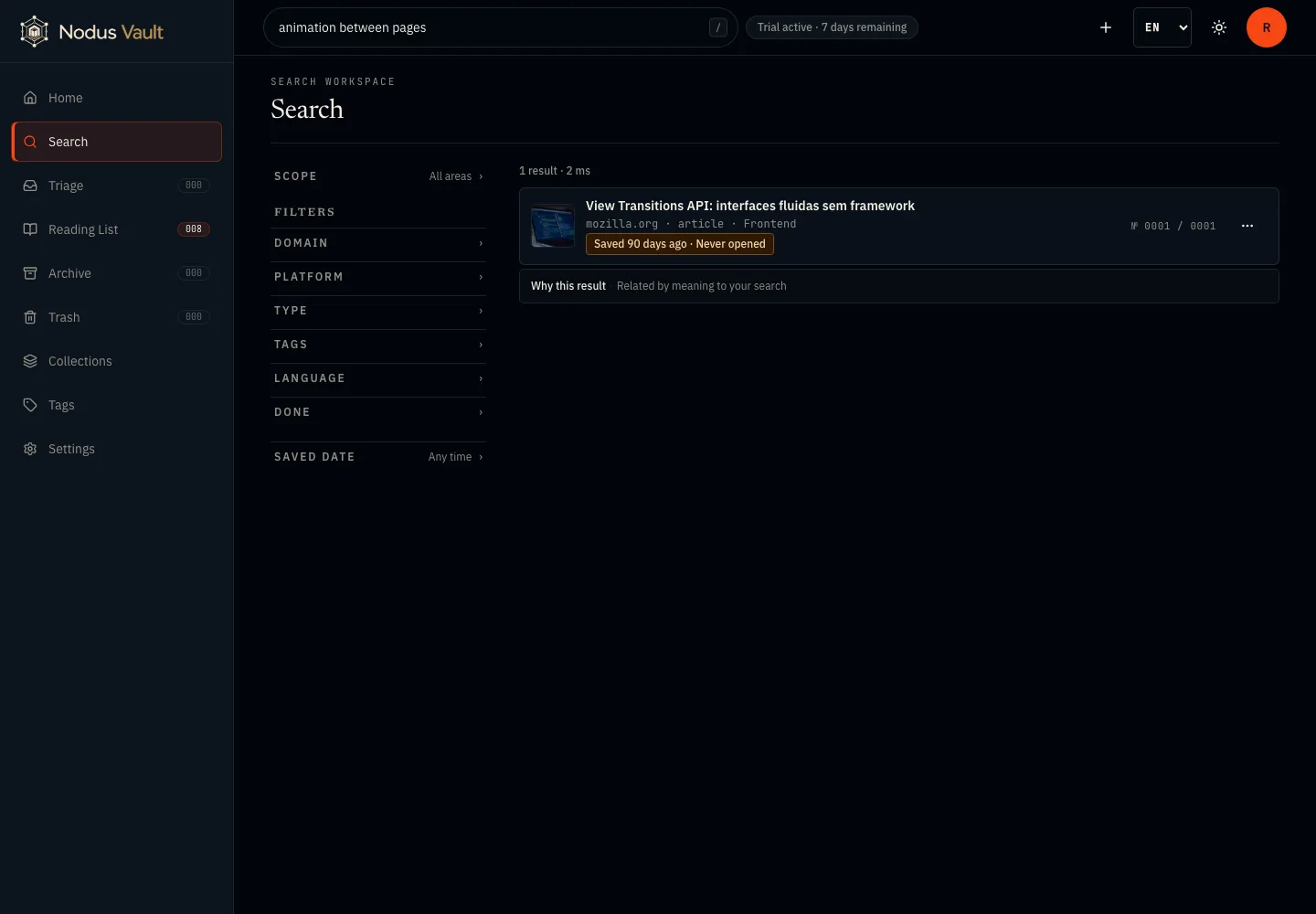Click the Settings gear icon
This screenshot has width=1316, height=914.
(x=30, y=449)
